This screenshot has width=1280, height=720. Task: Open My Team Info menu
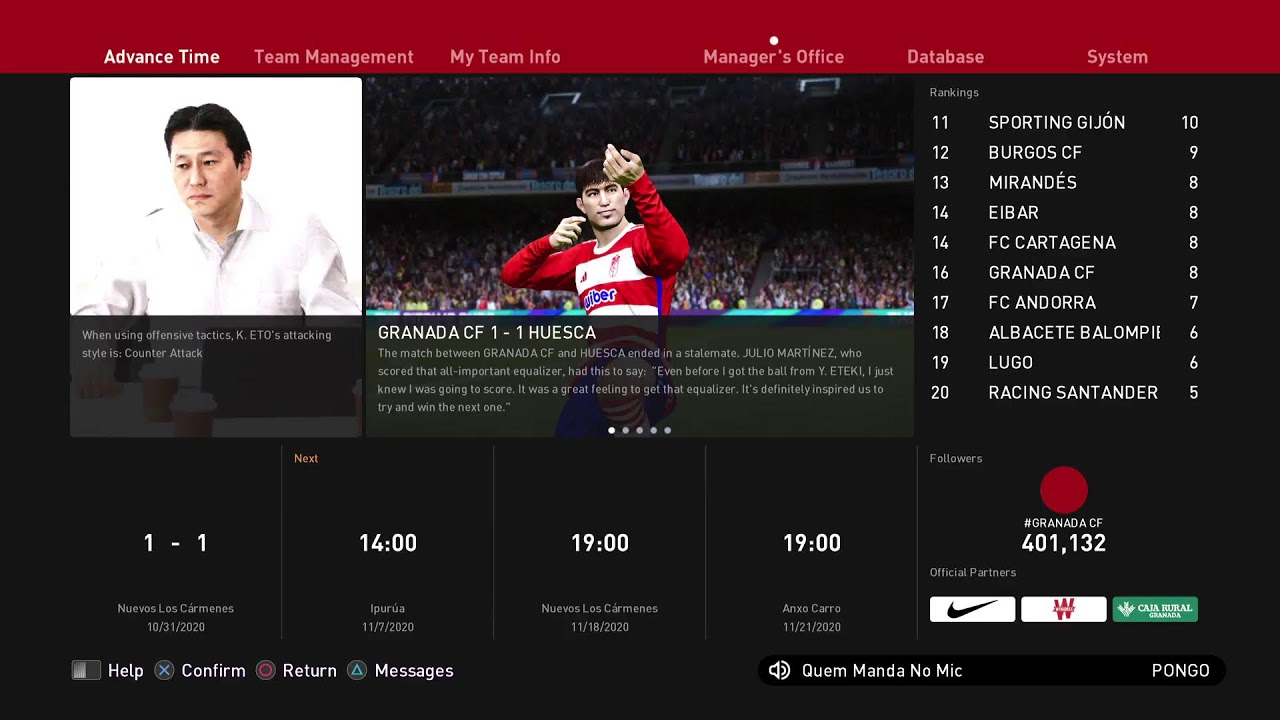tap(505, 57)
